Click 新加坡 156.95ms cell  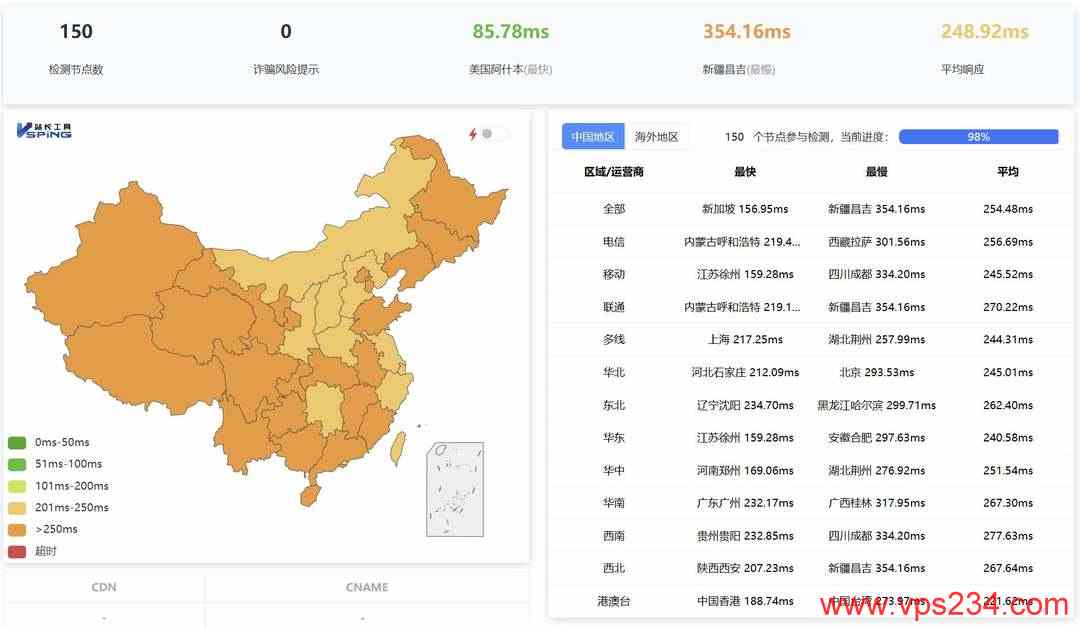tap(745, 209)
